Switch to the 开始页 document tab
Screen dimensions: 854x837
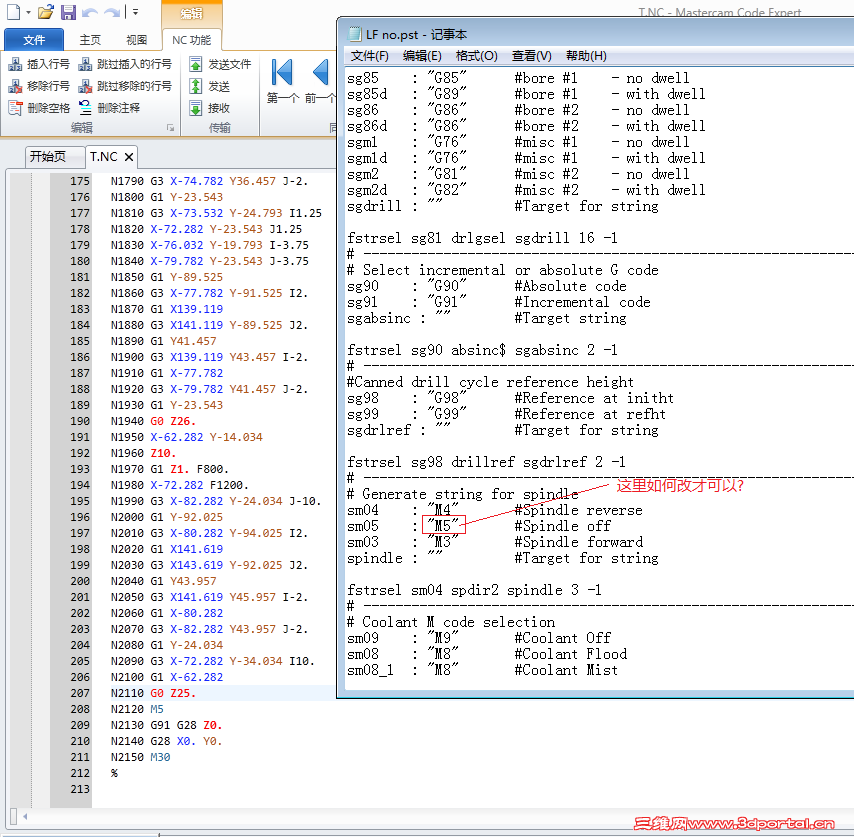point(47,157)
